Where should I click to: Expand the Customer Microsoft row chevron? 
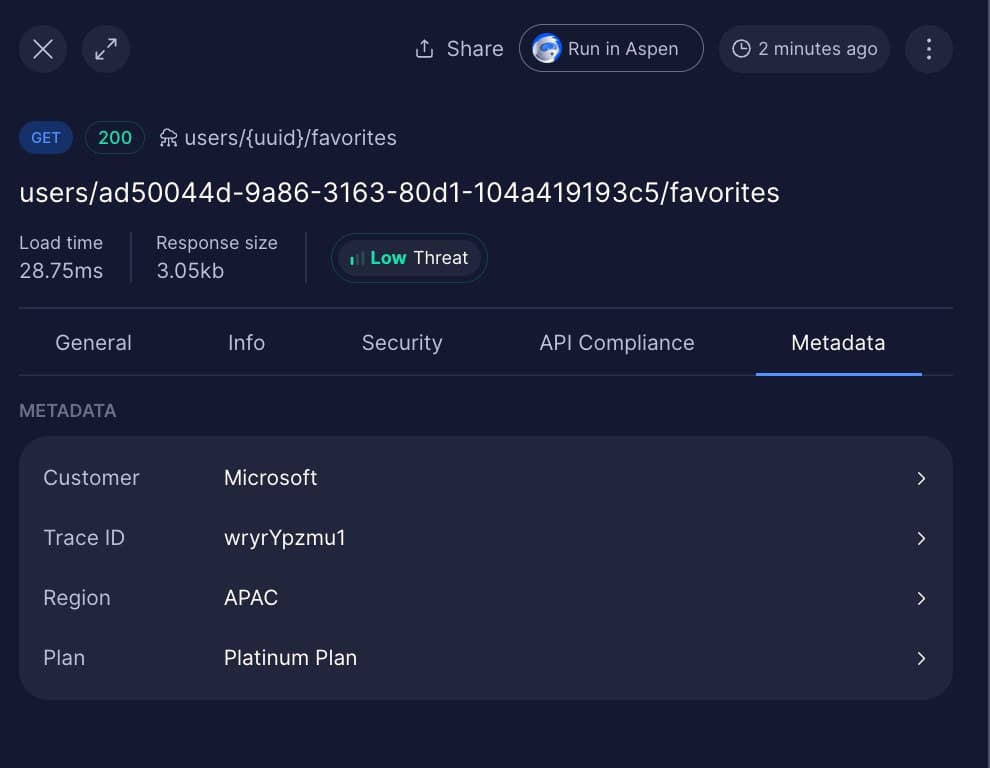(x=921, y=478)
